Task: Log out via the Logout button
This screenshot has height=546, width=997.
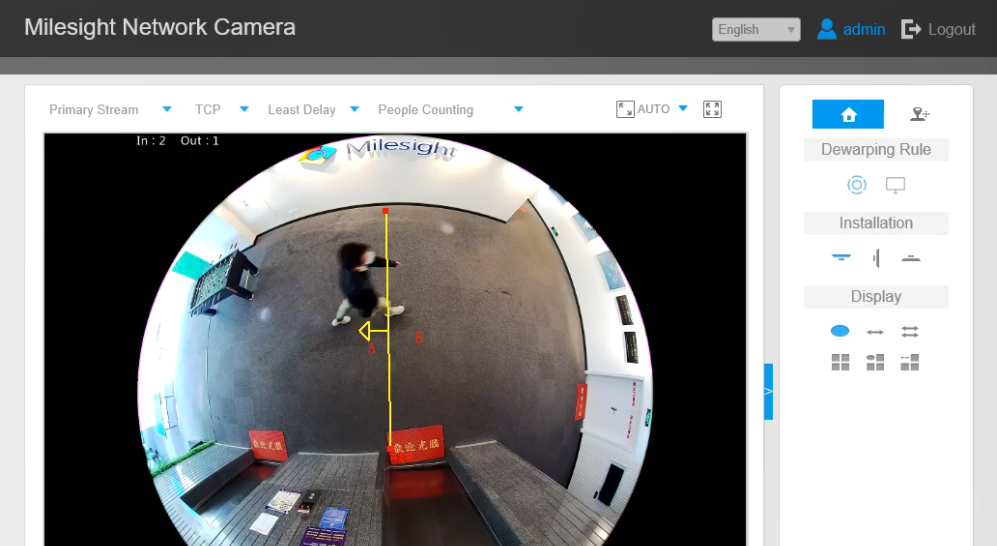Action: click(x=939, y=29)
